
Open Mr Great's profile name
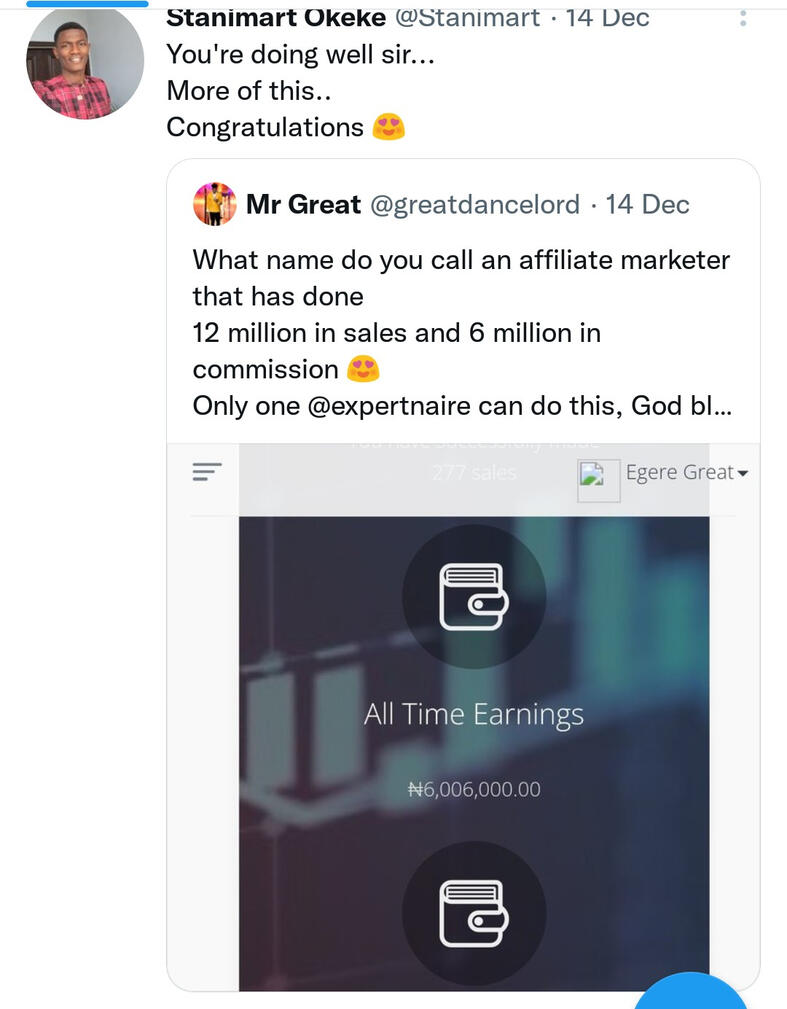coord(303,205)
